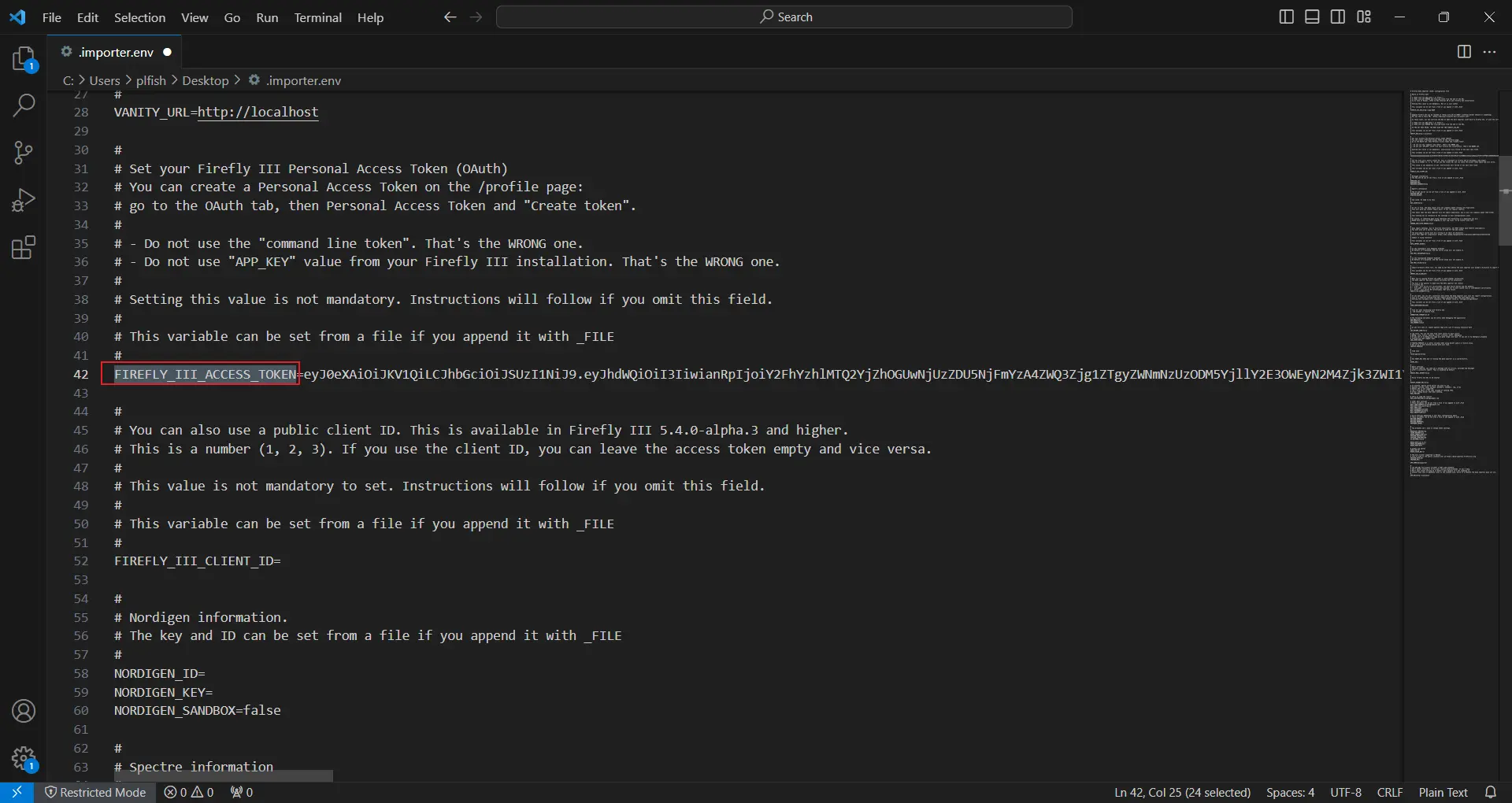Open the File menu
This screenshot has width=1512, height=803.
52,17
